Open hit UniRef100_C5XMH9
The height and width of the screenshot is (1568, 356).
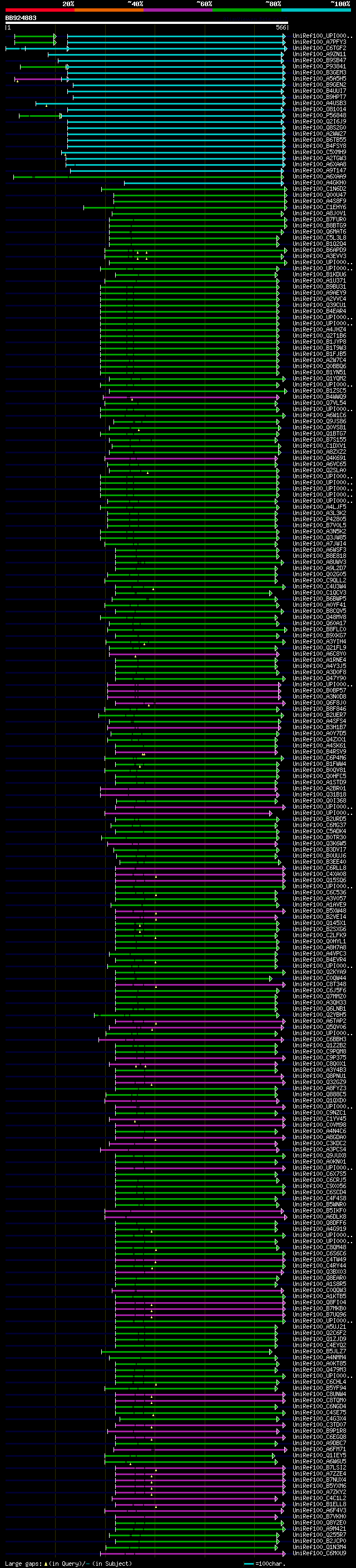coord(319,152)
